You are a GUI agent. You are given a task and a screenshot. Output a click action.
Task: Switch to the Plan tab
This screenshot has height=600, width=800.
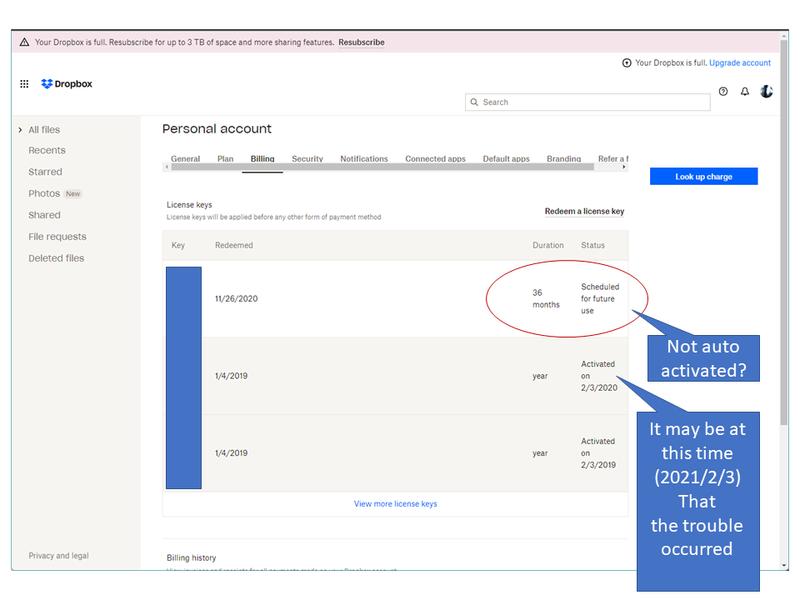225,159
